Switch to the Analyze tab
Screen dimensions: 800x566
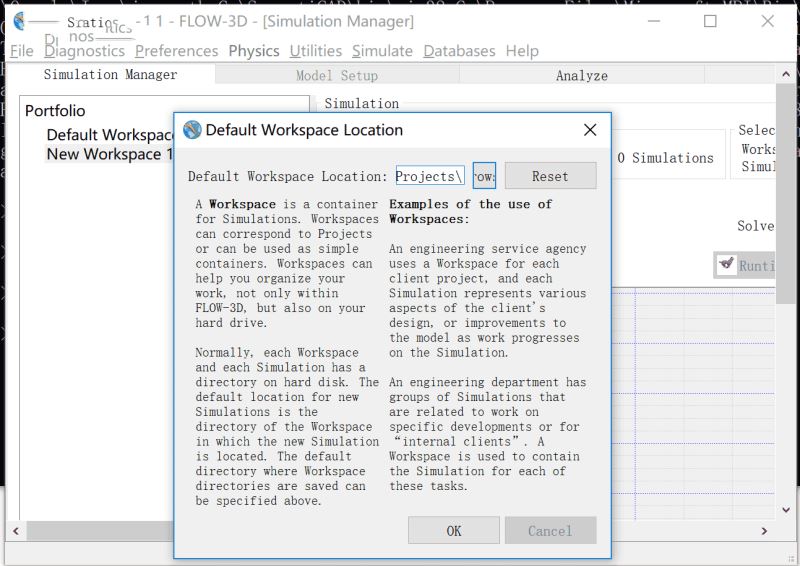[x=582, y=76]
